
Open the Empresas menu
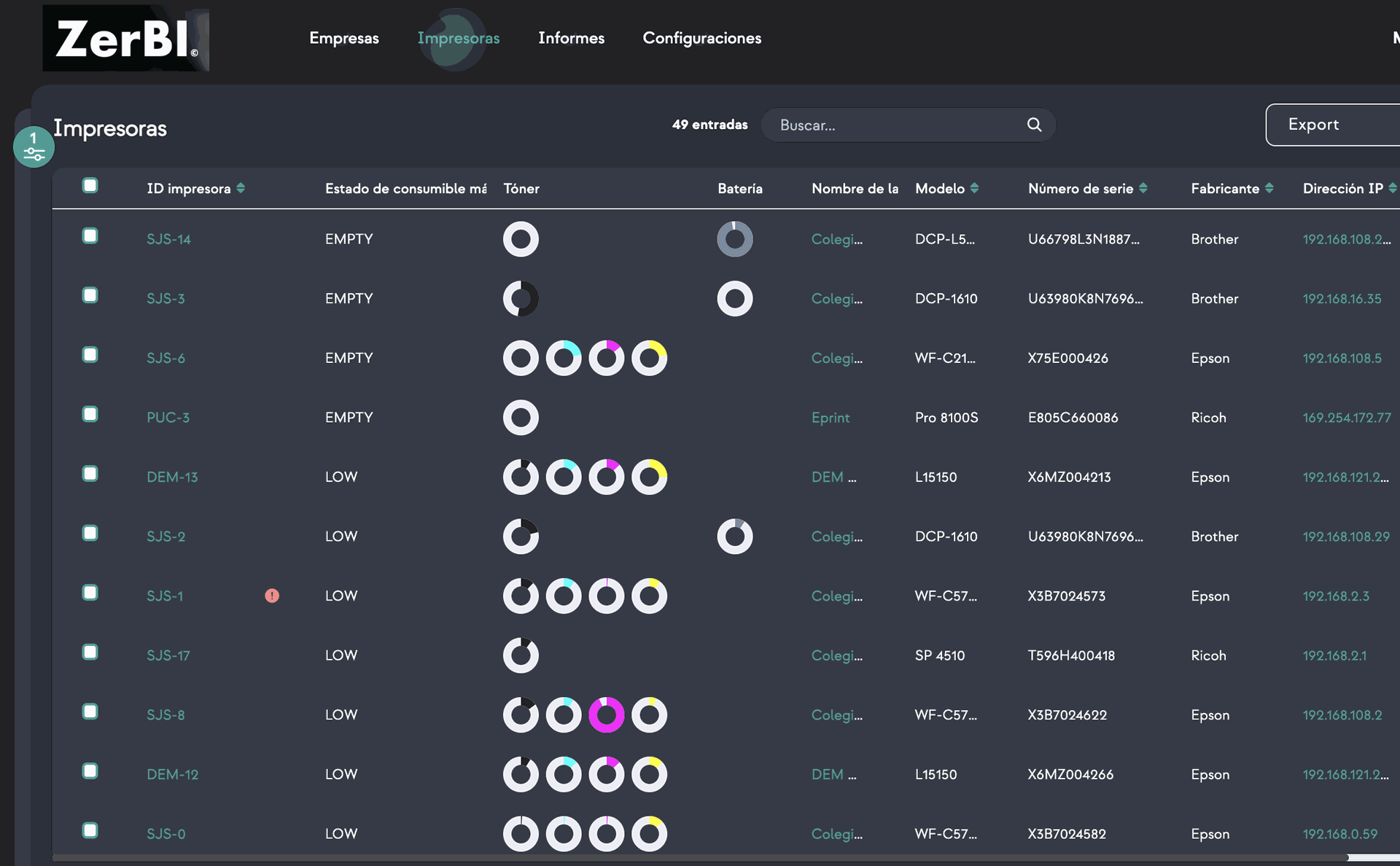[343, 38]
